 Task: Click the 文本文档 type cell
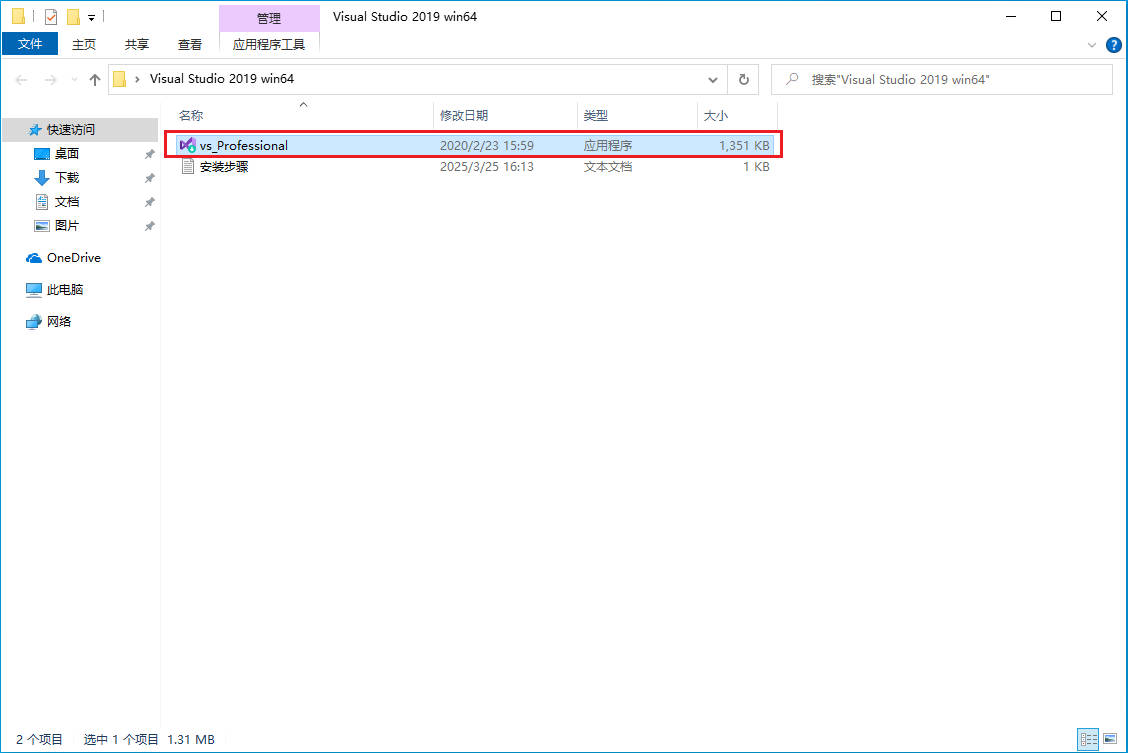(x=608, y=167)
